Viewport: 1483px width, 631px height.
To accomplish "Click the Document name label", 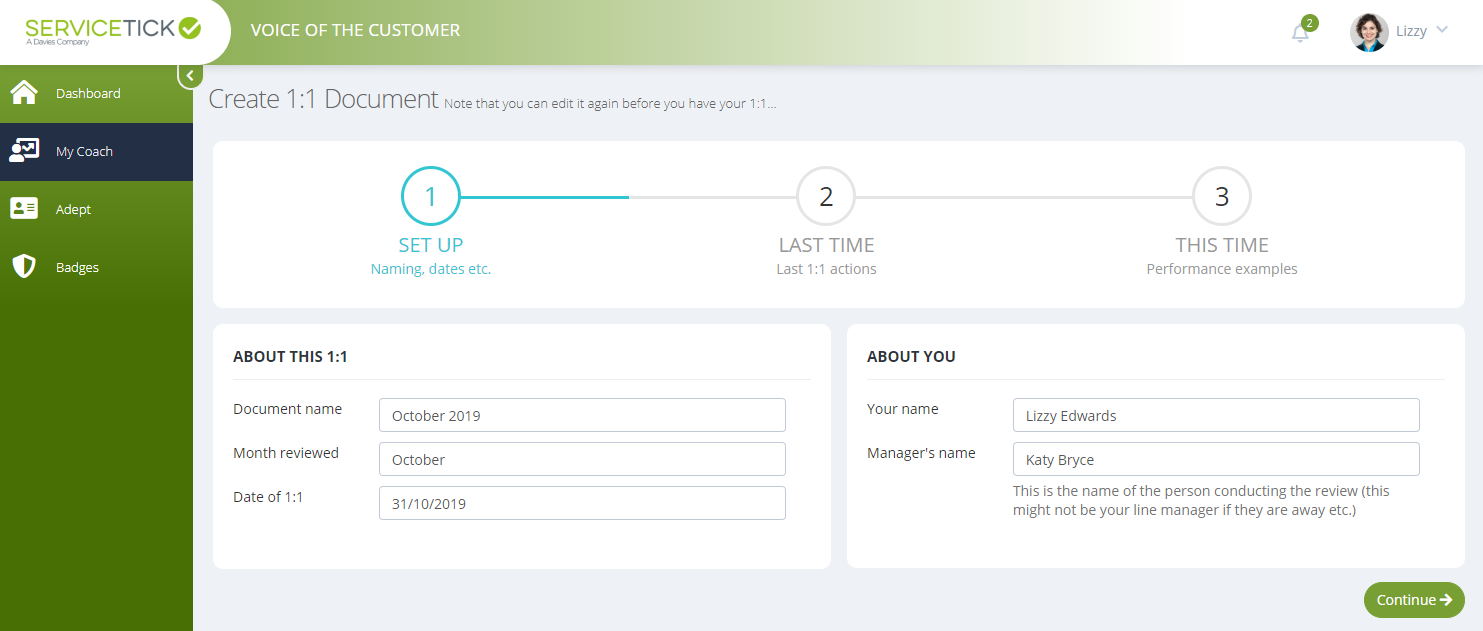I will (x=287, y=409).
